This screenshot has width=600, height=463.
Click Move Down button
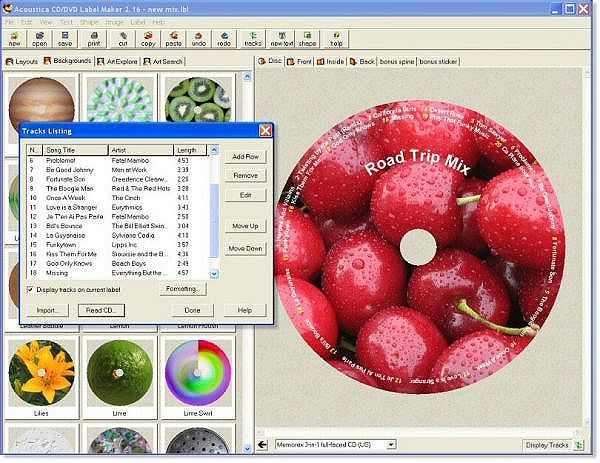(x=245, y=248)
